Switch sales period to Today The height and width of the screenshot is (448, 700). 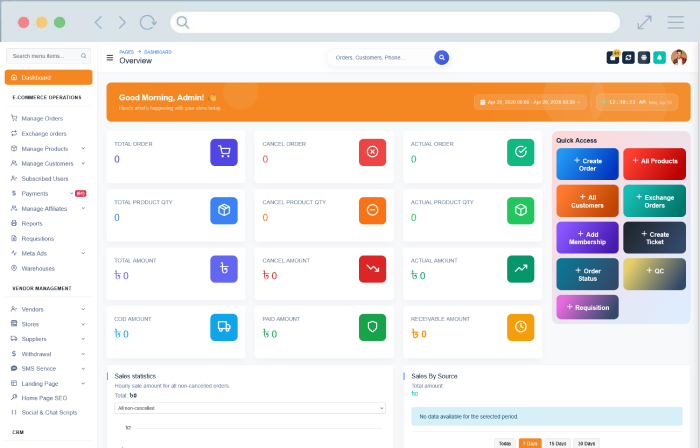tap(505, 443)
